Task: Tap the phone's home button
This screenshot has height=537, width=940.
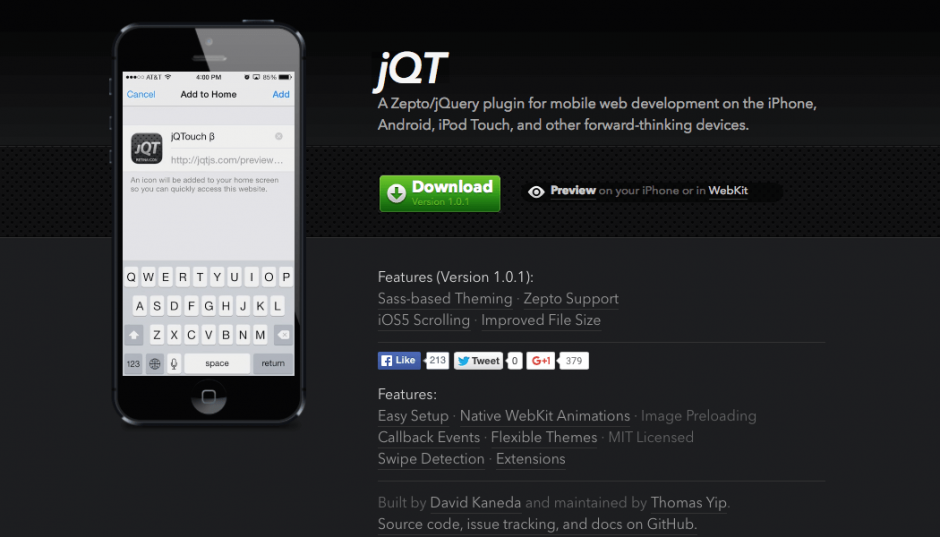Action: 209,396
